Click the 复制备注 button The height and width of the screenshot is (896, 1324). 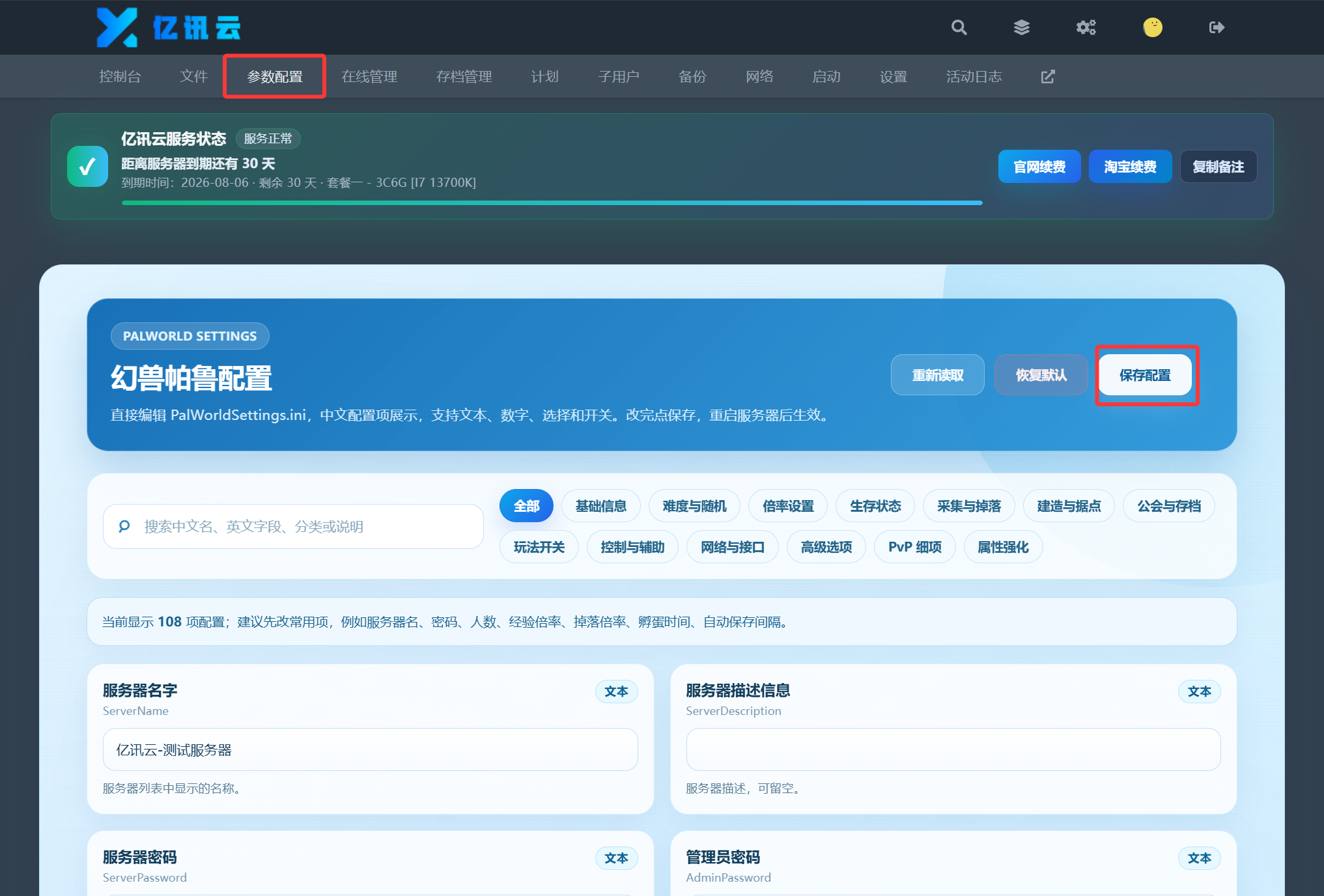(x=1218, y=167)
